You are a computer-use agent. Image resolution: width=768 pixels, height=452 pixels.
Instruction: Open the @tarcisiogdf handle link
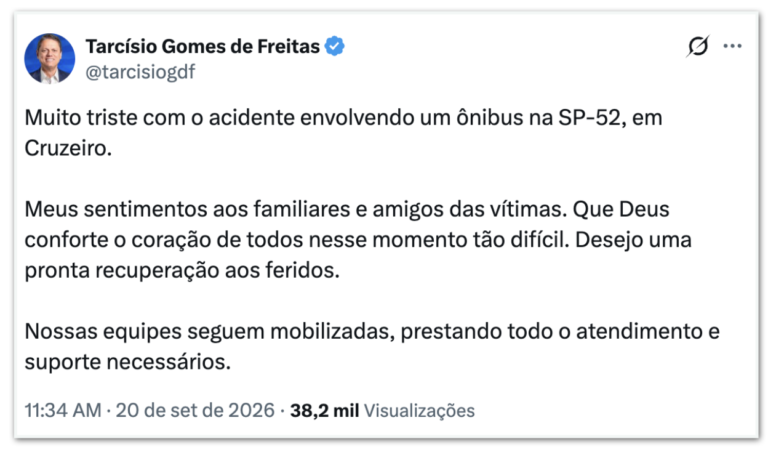[140, 72]
